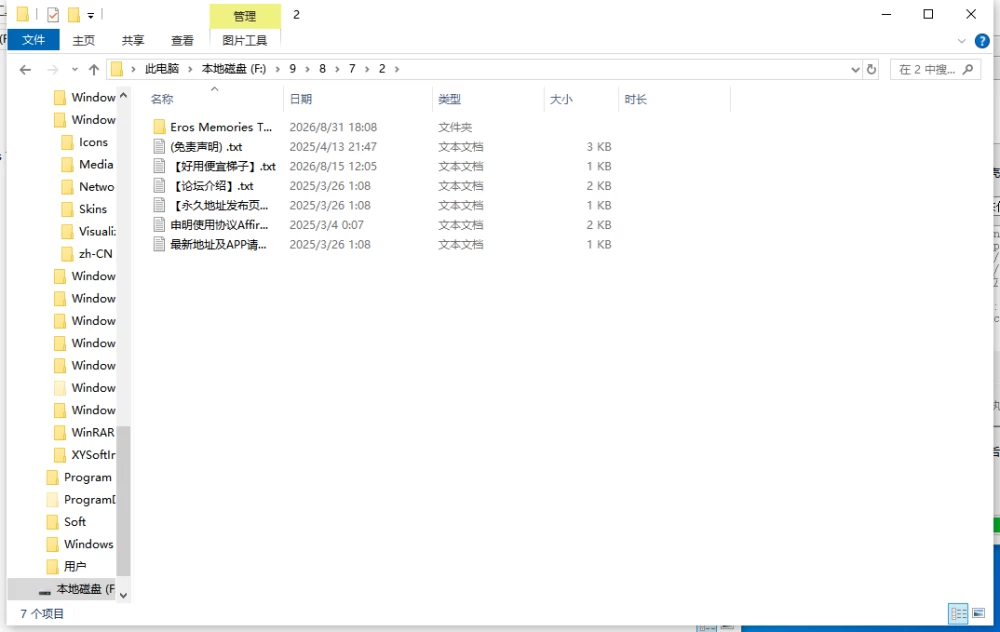1000x632 pixels.
Task: Click the search magnifier icon
Action: coord(968,70)
